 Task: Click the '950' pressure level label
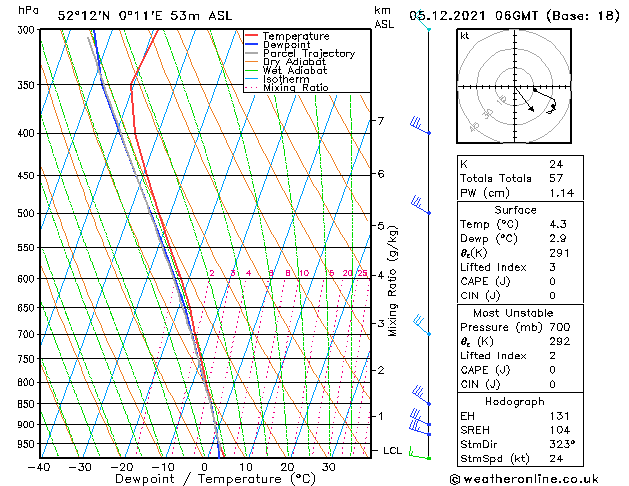click(28, 444)
